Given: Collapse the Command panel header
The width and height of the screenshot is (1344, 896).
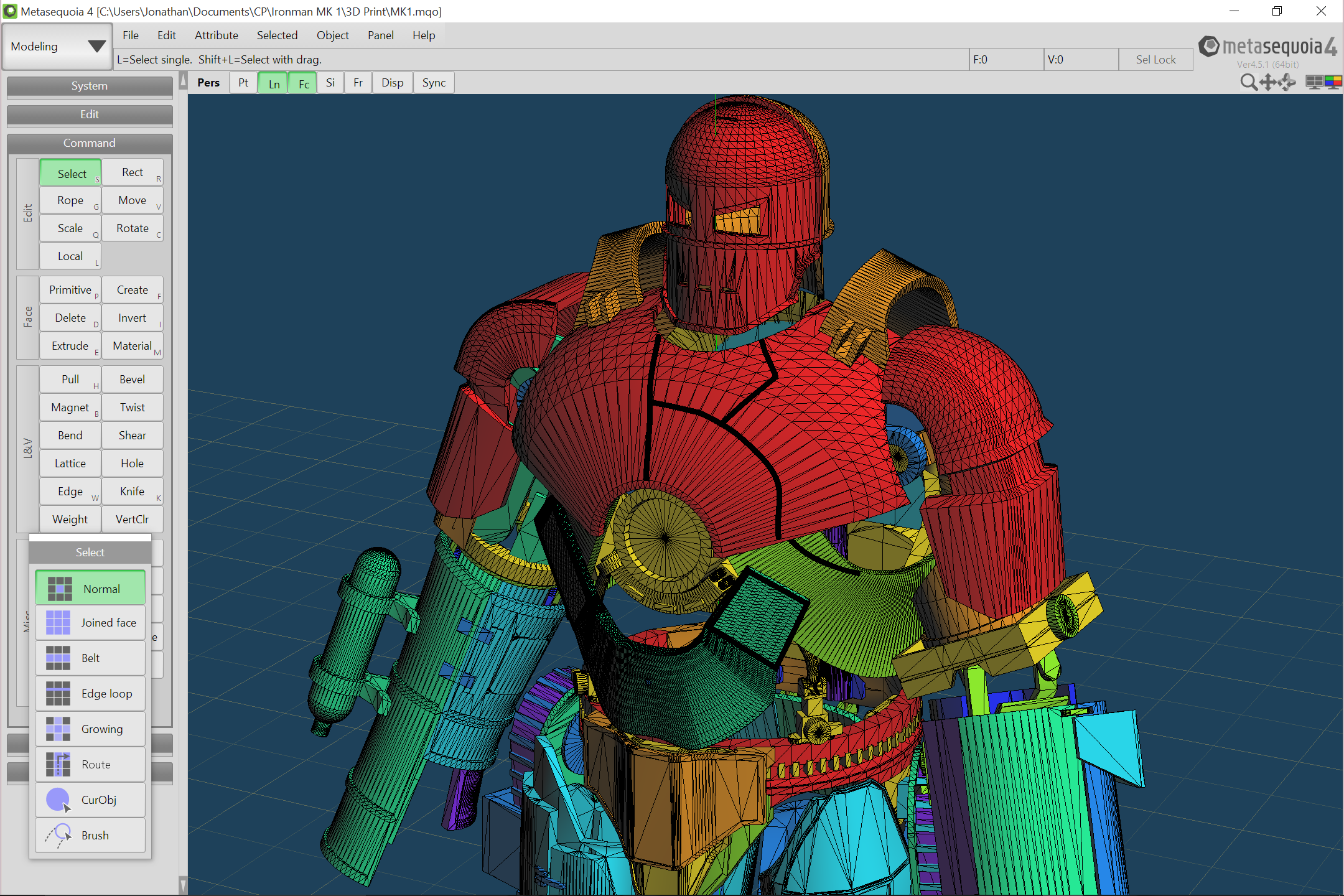Looking at the screenshot, I should tap(90, 143).
